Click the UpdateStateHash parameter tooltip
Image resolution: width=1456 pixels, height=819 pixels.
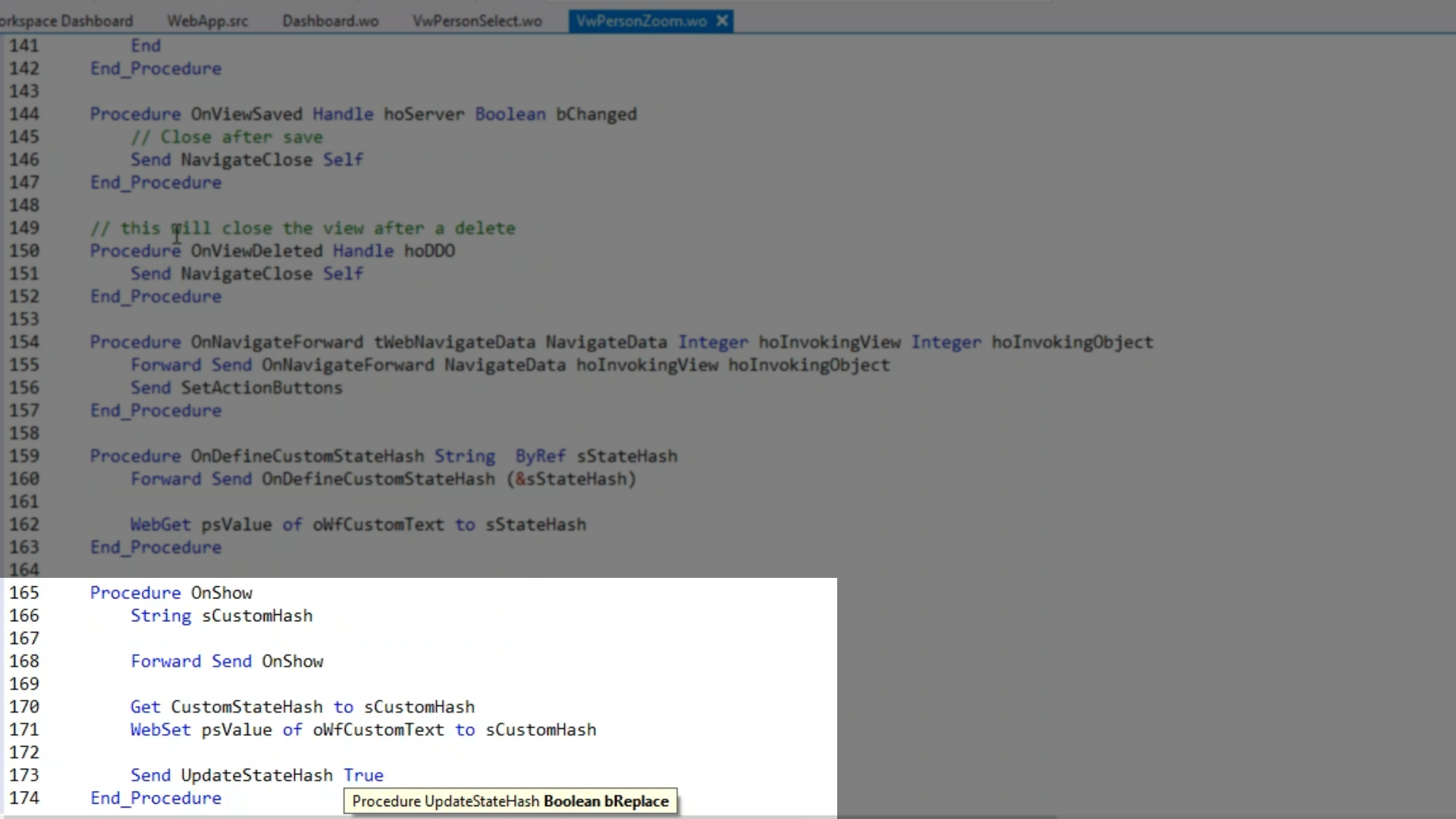510,802
